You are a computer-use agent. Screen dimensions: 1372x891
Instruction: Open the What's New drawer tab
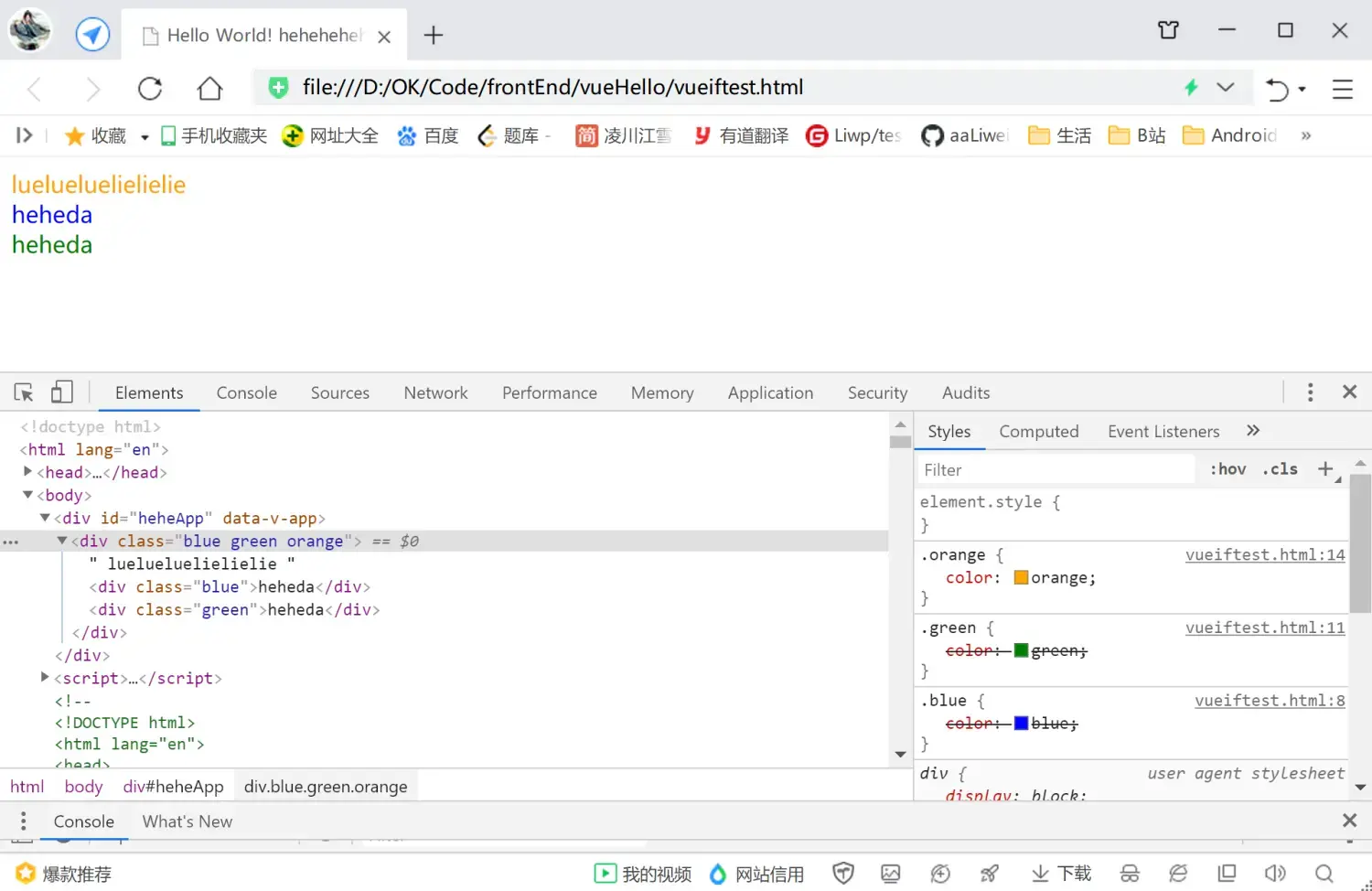click(188, 821)
